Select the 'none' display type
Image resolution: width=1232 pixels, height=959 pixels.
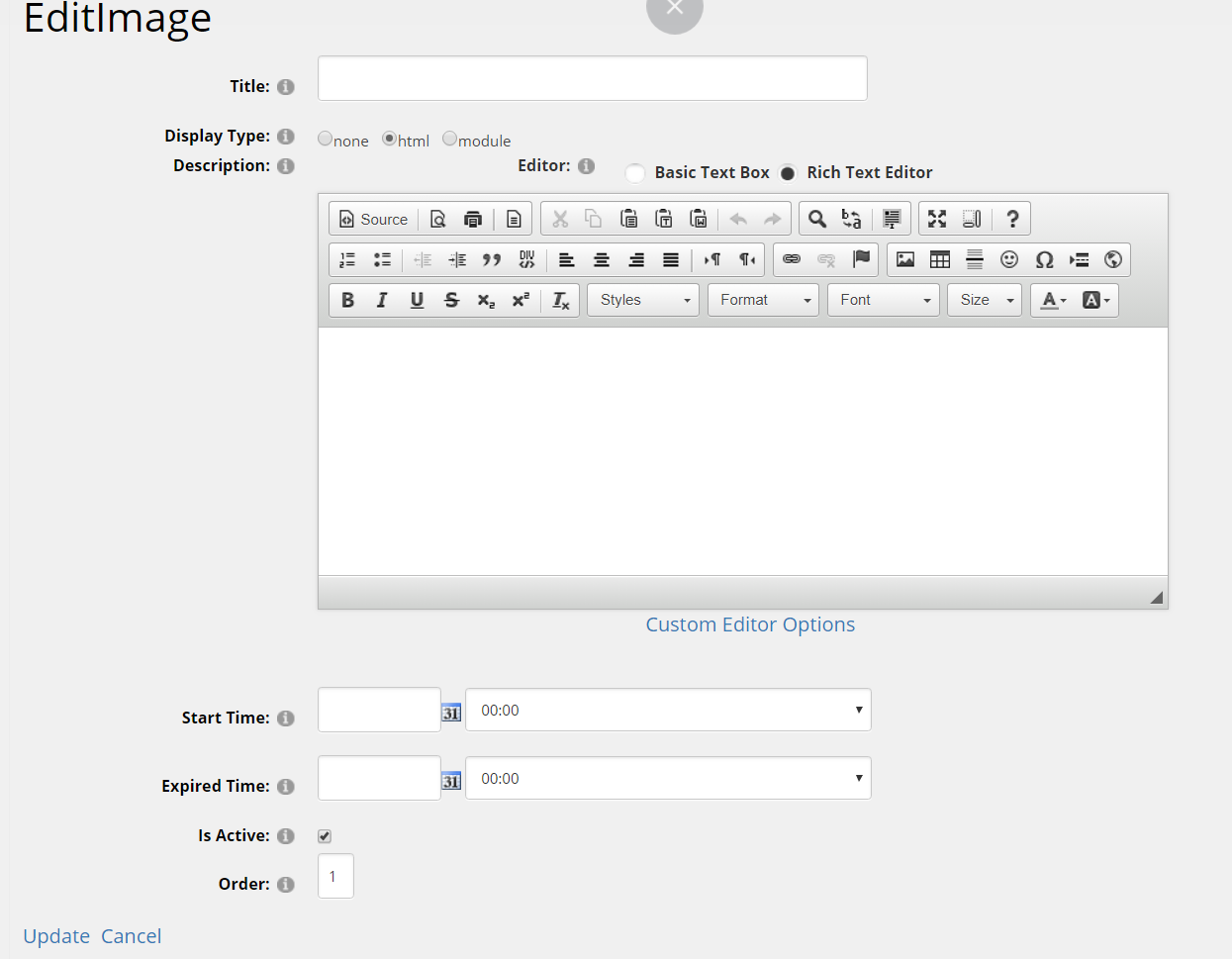pos(325,139)
